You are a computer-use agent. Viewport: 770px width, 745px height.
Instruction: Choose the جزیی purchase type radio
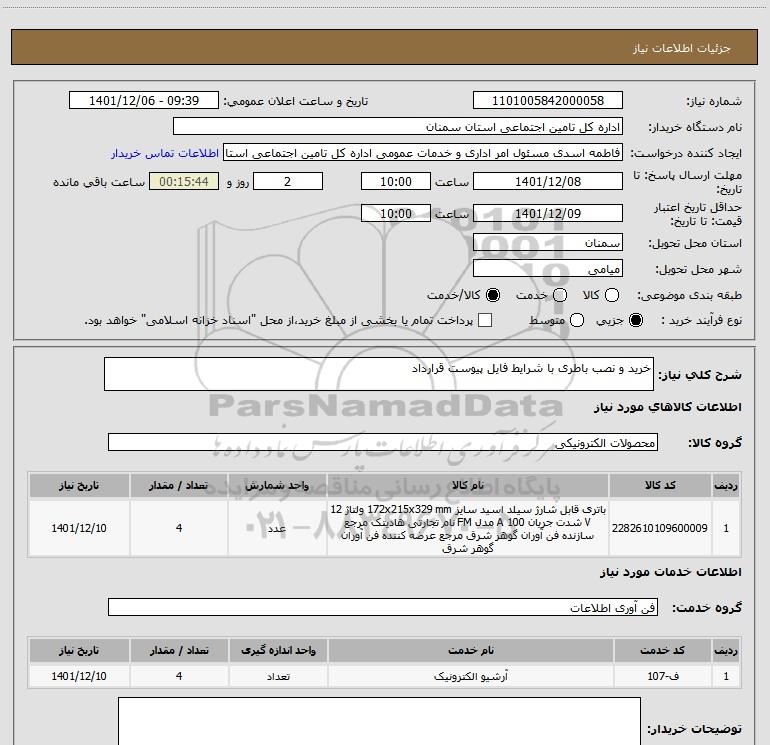(636, 320)
